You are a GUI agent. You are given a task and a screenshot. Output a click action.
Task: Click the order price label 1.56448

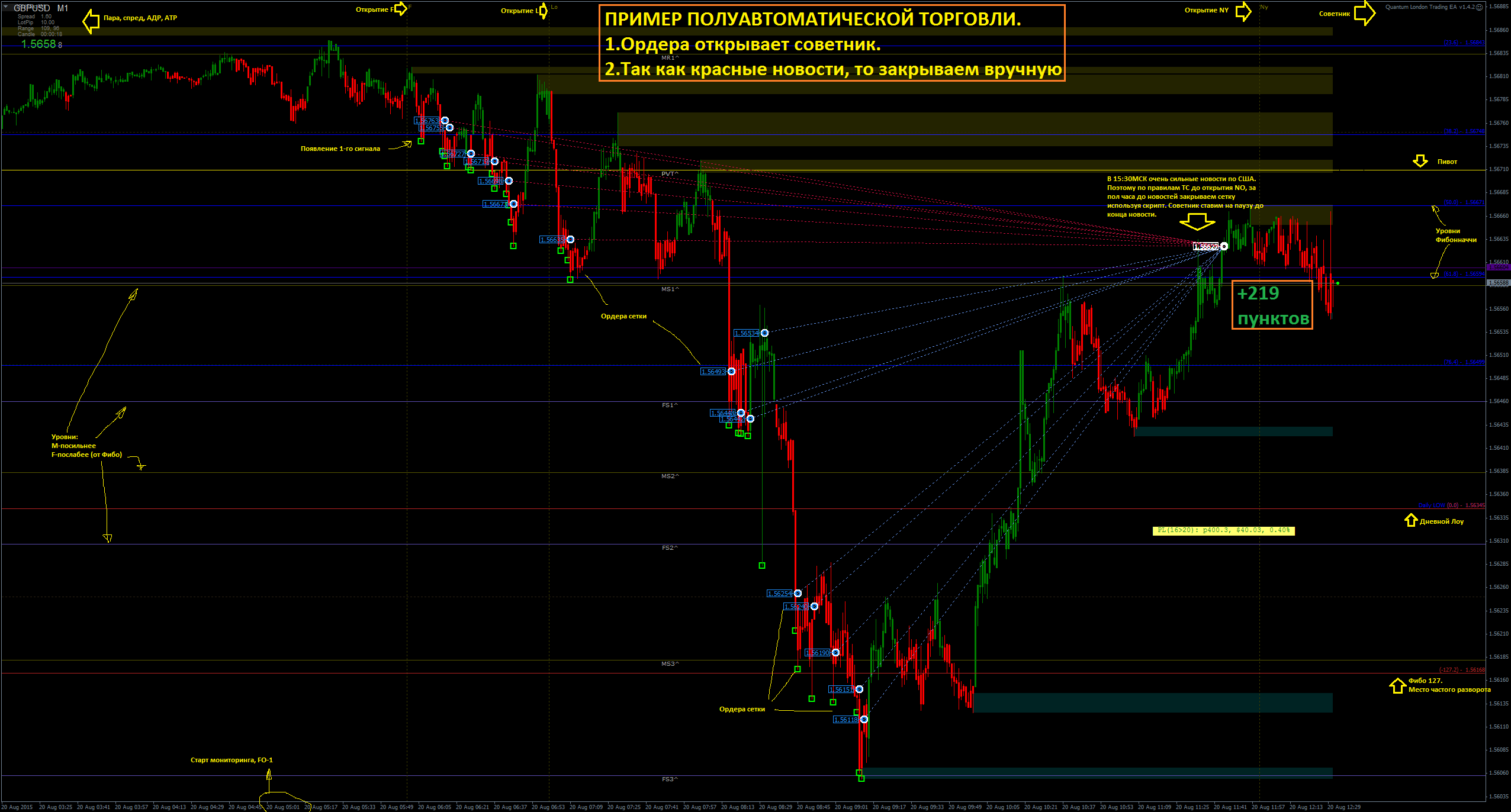click(723, 413)
